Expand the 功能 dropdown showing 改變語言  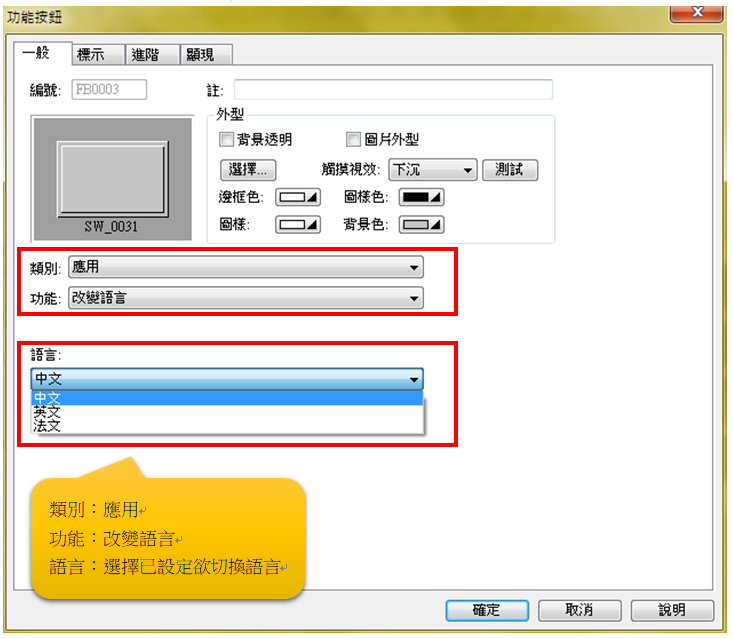pos(246,298)
